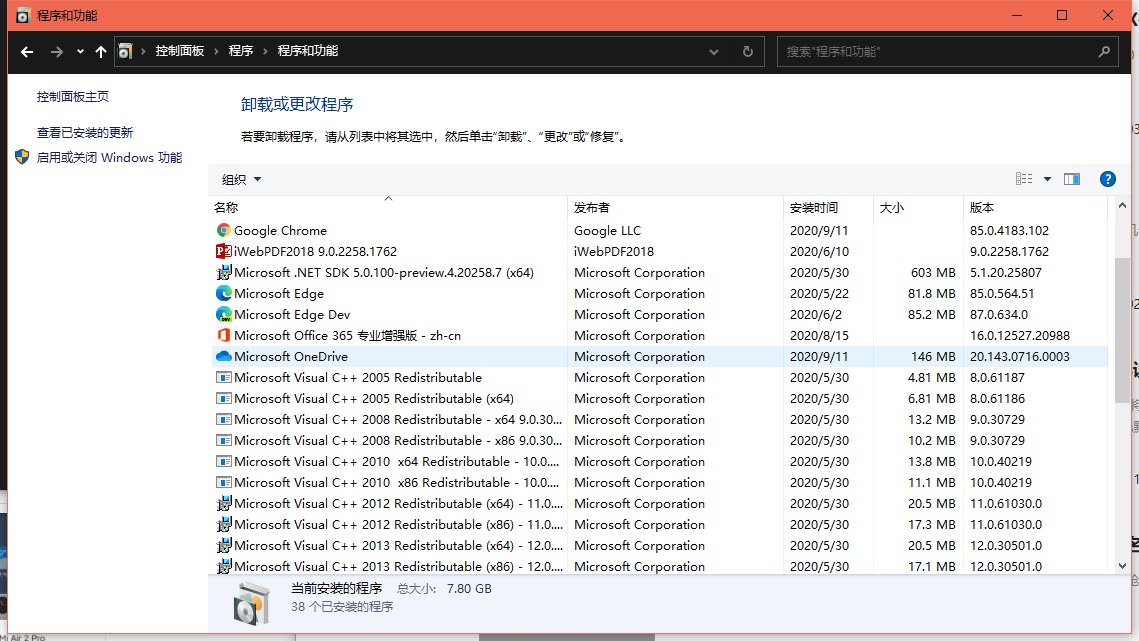1139x641 pixels.
Task: Click icon of Visual C++ 2010 x86 Redistributable
Action: click(224, 483)
